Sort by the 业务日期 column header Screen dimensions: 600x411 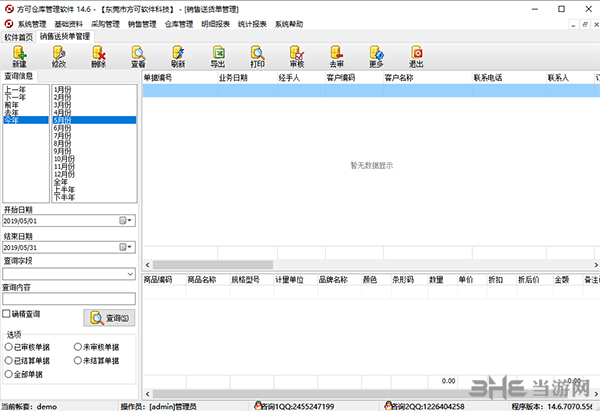[248, 78]
